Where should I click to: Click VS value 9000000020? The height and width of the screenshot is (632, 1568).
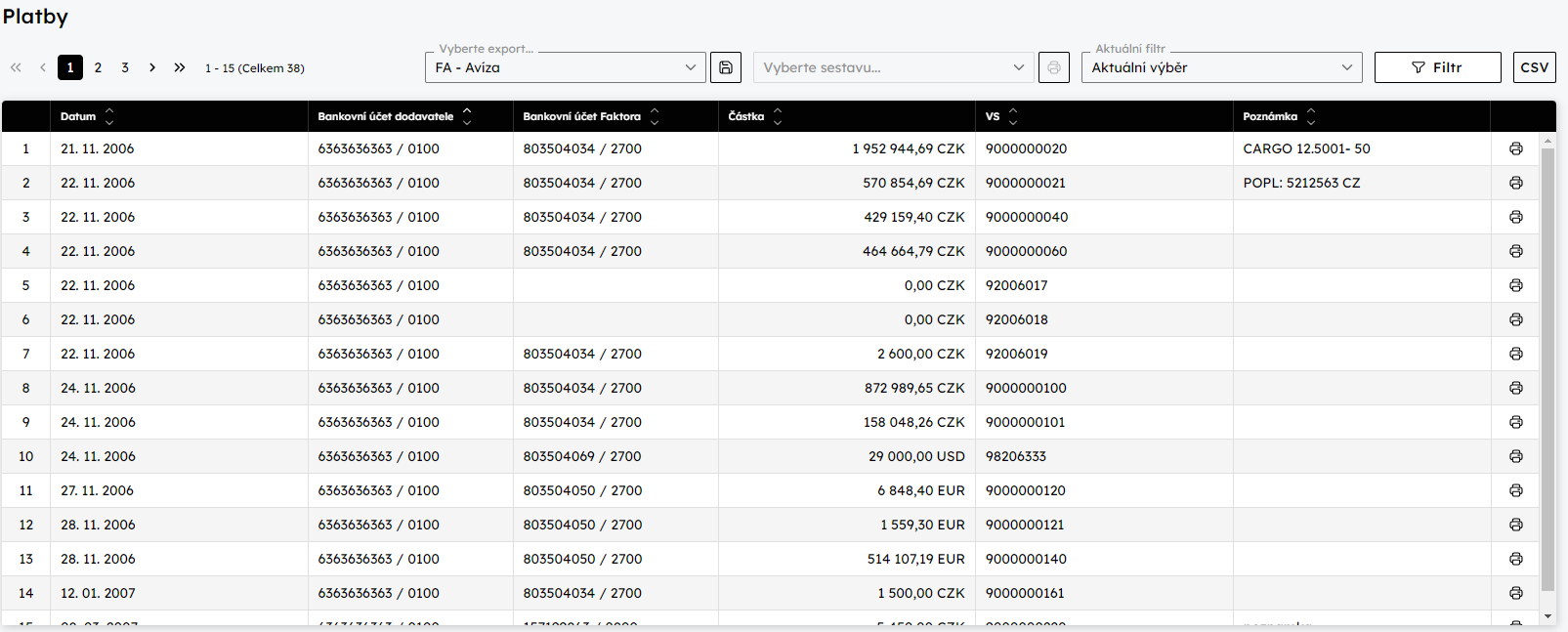[x=1026, y=148]
